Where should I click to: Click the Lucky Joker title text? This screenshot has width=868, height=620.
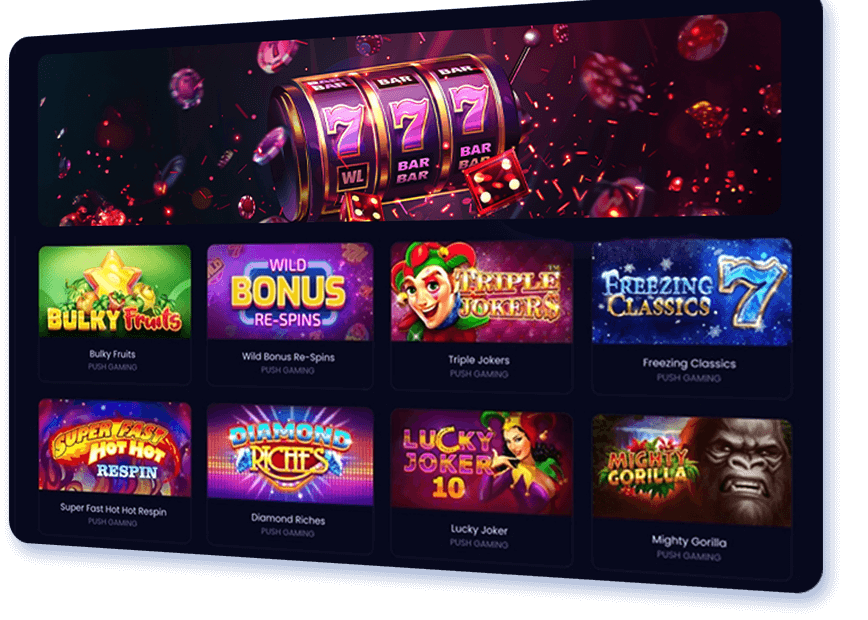point(479,530)
